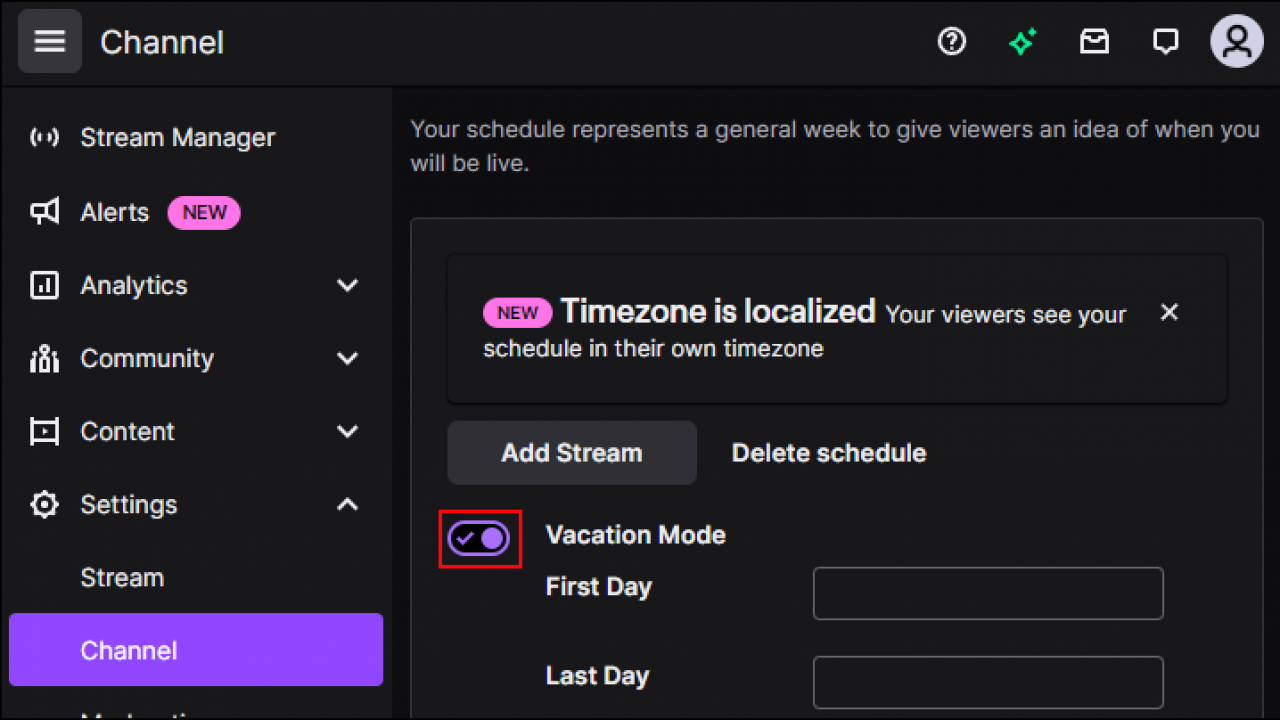
Task: Open the Twitch help icon
Action: coord(952,41)
